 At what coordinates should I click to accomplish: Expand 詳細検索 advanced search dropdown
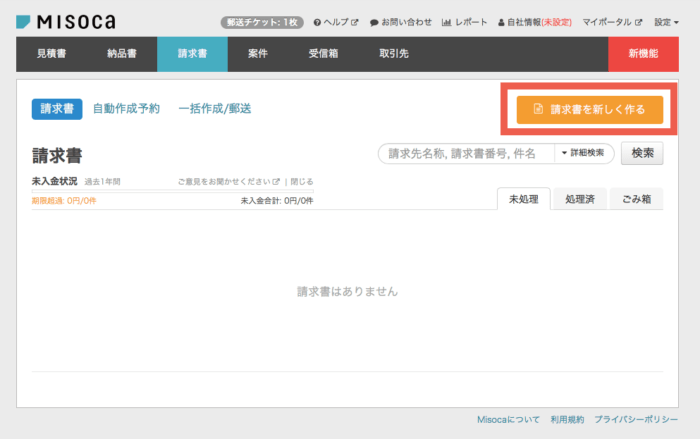(582, 153)
